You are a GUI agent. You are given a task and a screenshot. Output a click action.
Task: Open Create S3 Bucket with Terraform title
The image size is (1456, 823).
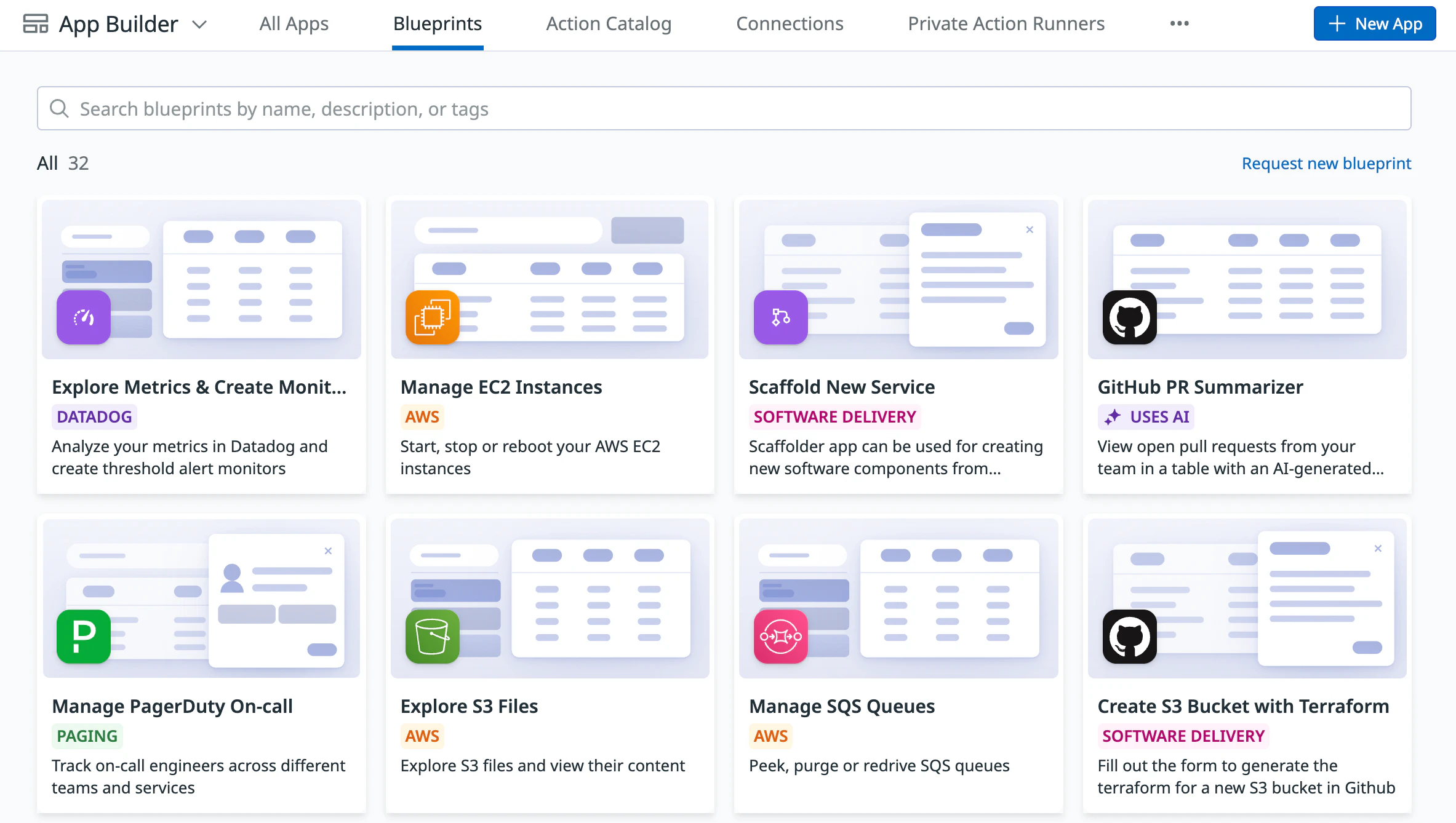point(1243,706)
